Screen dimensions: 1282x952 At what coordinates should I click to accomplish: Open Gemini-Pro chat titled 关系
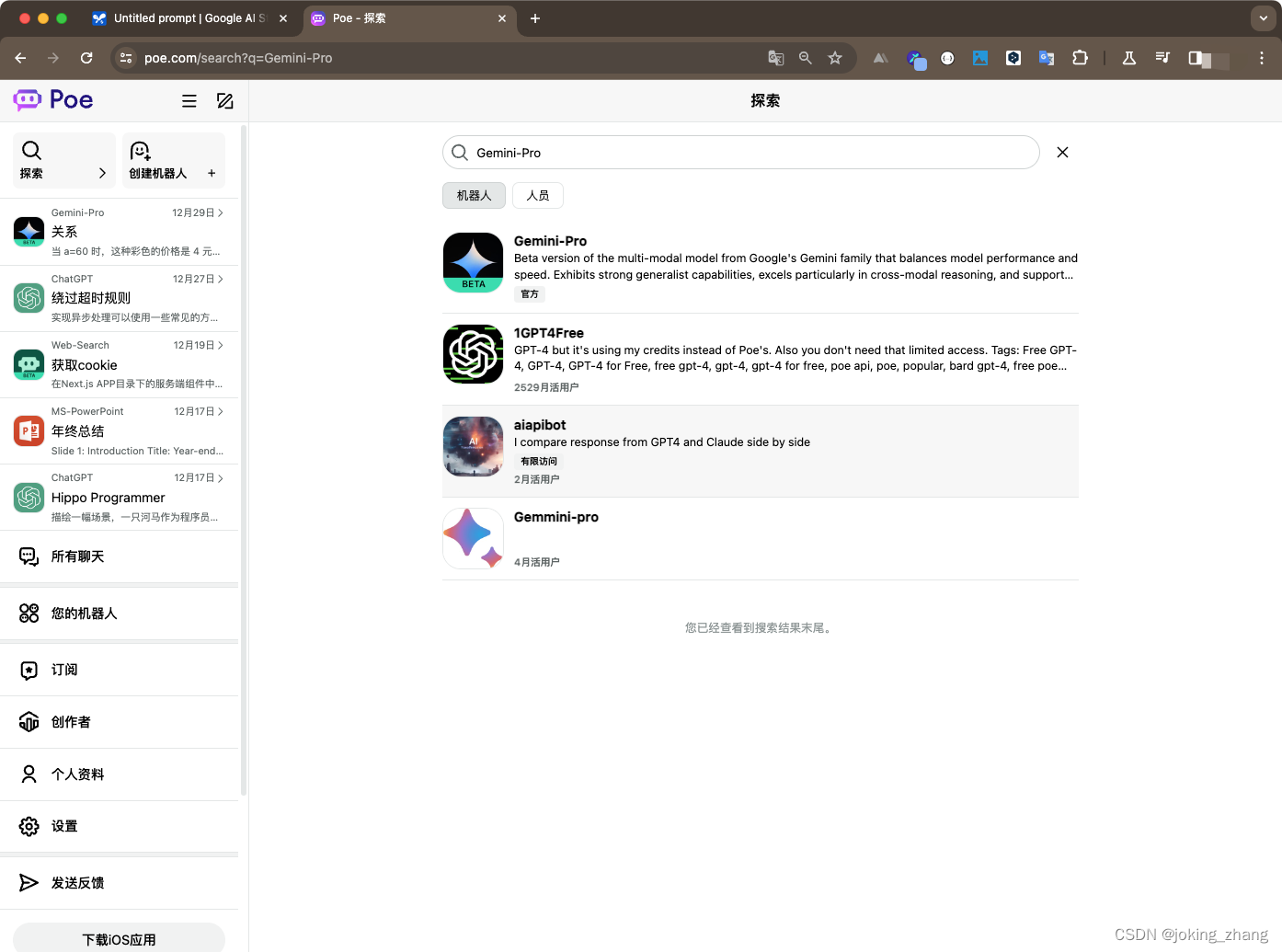(120, 232)
